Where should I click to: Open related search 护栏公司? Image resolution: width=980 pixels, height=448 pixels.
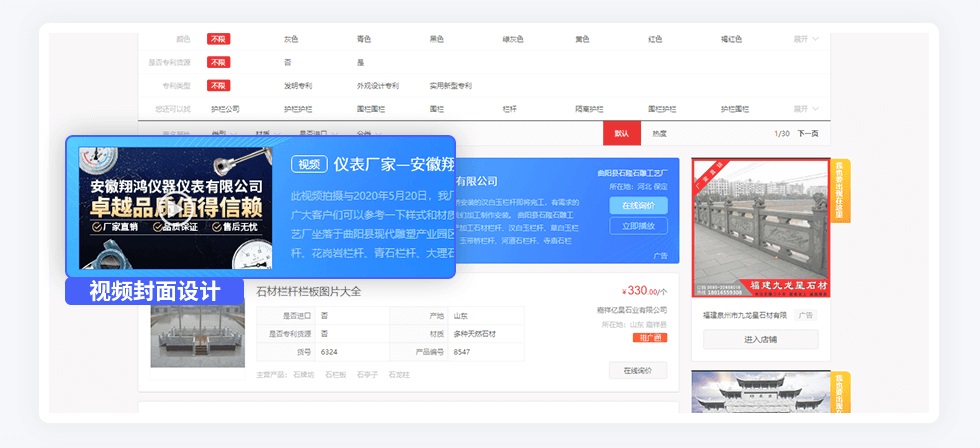coord(225,109)
